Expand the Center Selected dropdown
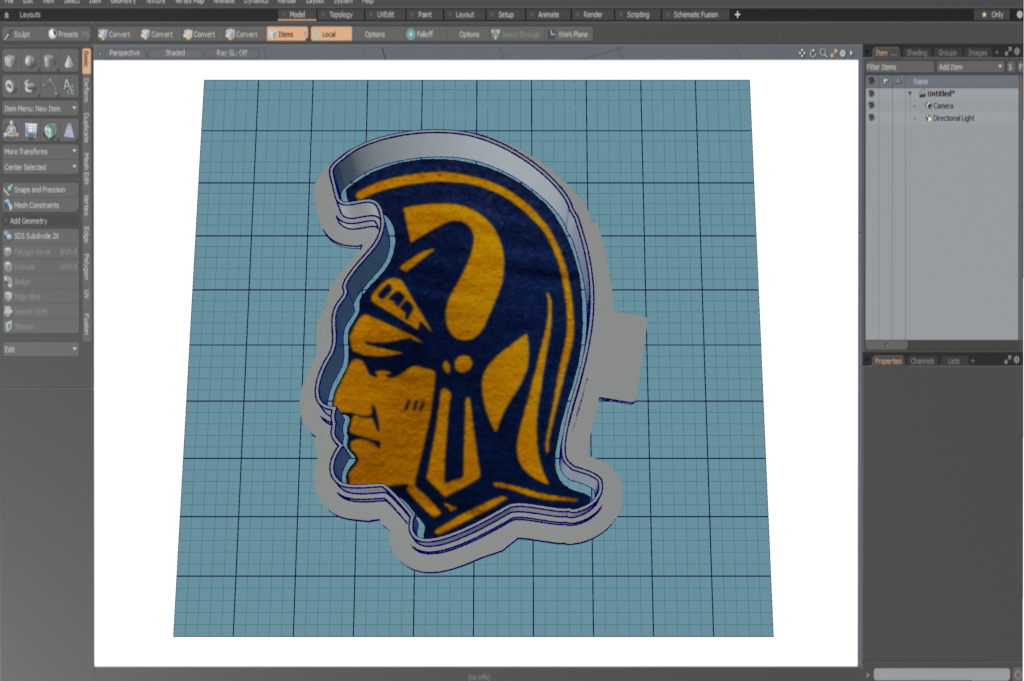The image size is (1024, 681). (40, 167)
